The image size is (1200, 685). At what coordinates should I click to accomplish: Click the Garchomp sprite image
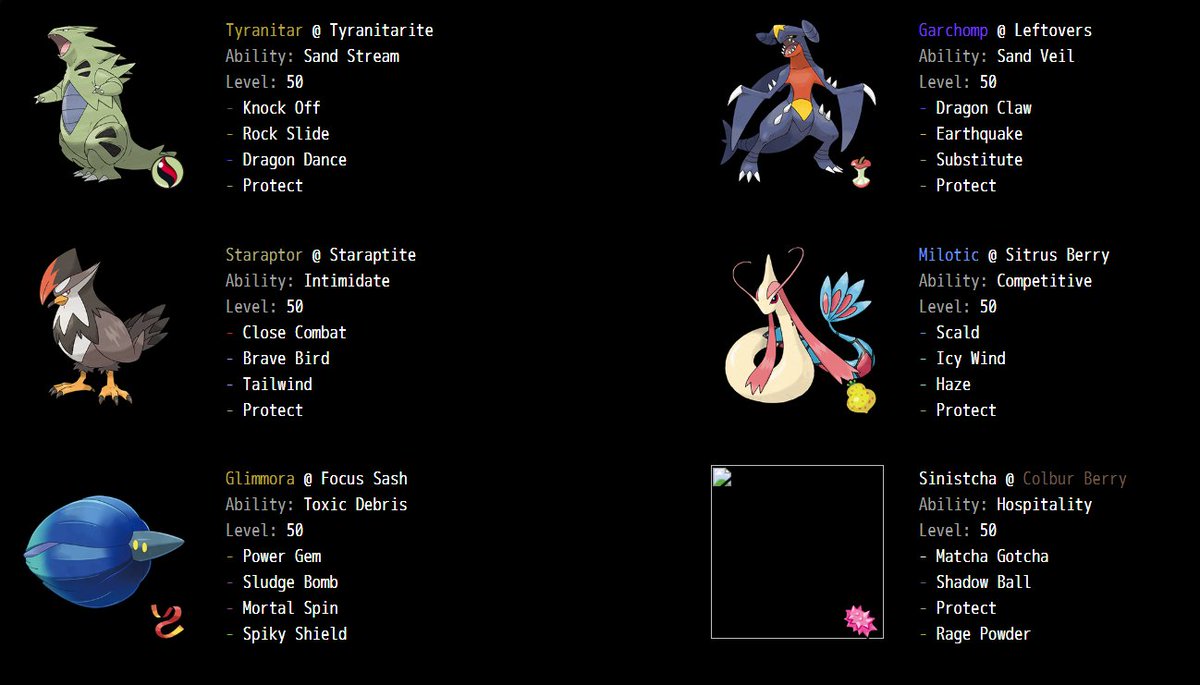click(798, 100)
